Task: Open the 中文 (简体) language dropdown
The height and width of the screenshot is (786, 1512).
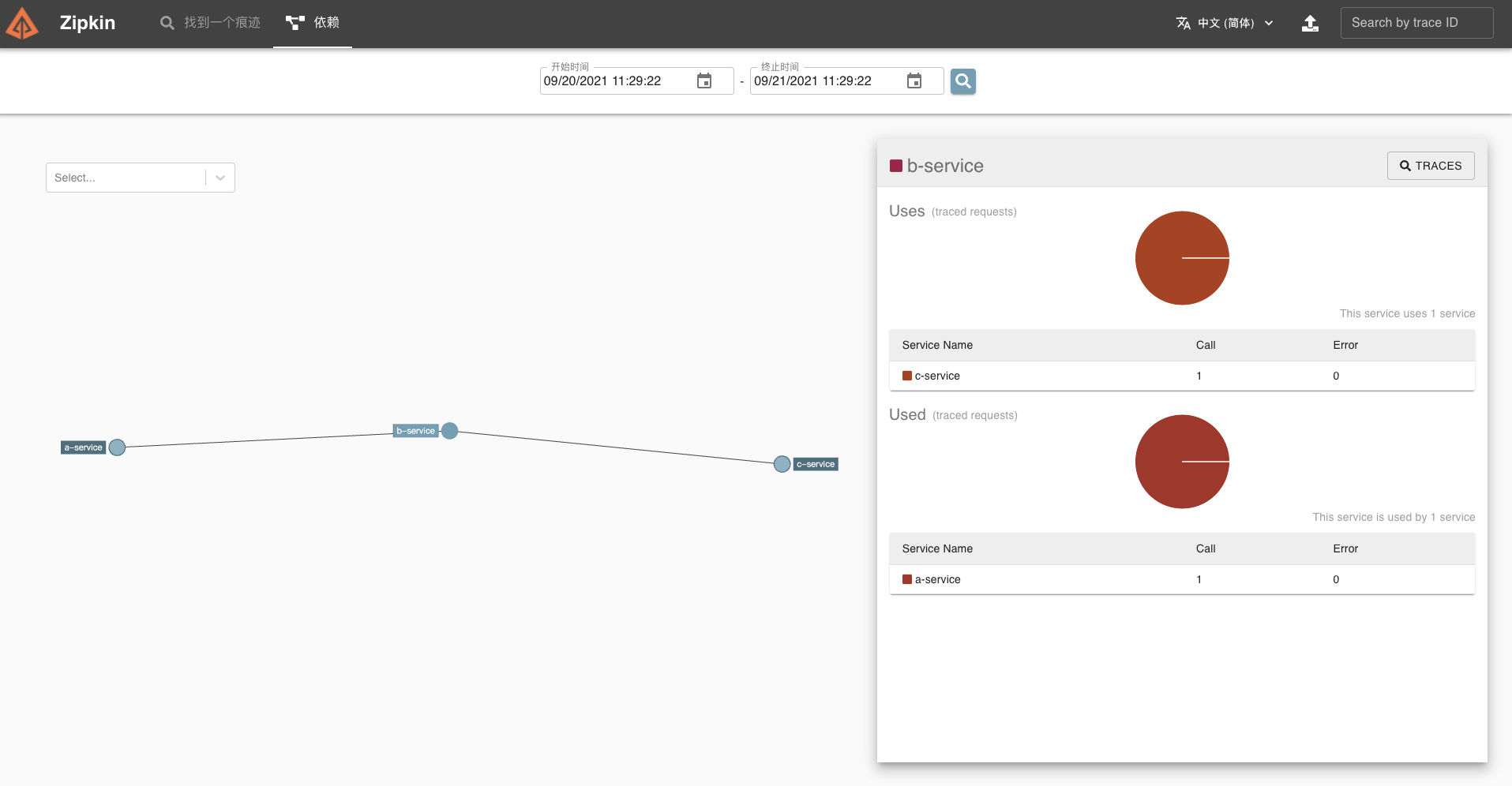Action: point(1225,23)
